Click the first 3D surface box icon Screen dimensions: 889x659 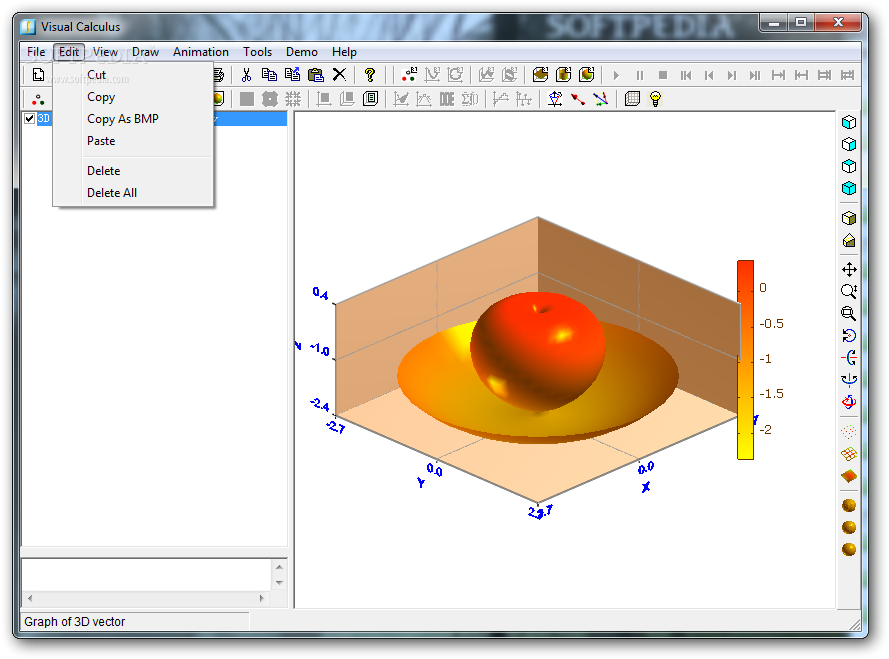pos(540,75)
